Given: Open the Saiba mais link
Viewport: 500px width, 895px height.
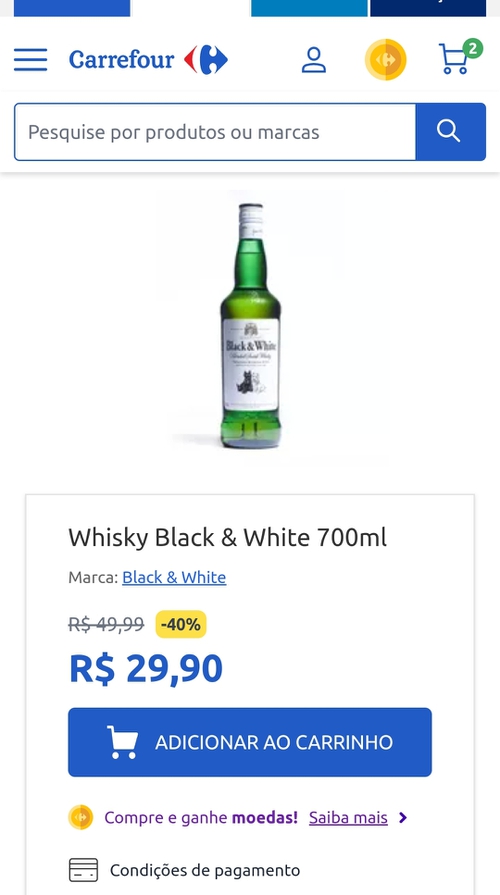Looking at the screenshot, I should (348, 817).
